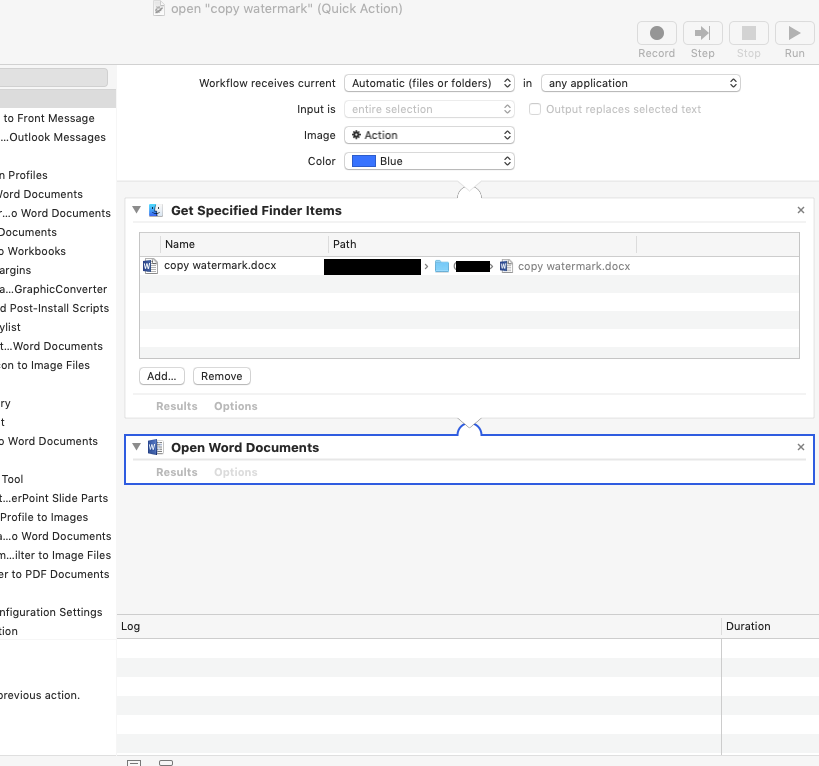Open the Color dropdown showing Blue

tap(429, 162)
